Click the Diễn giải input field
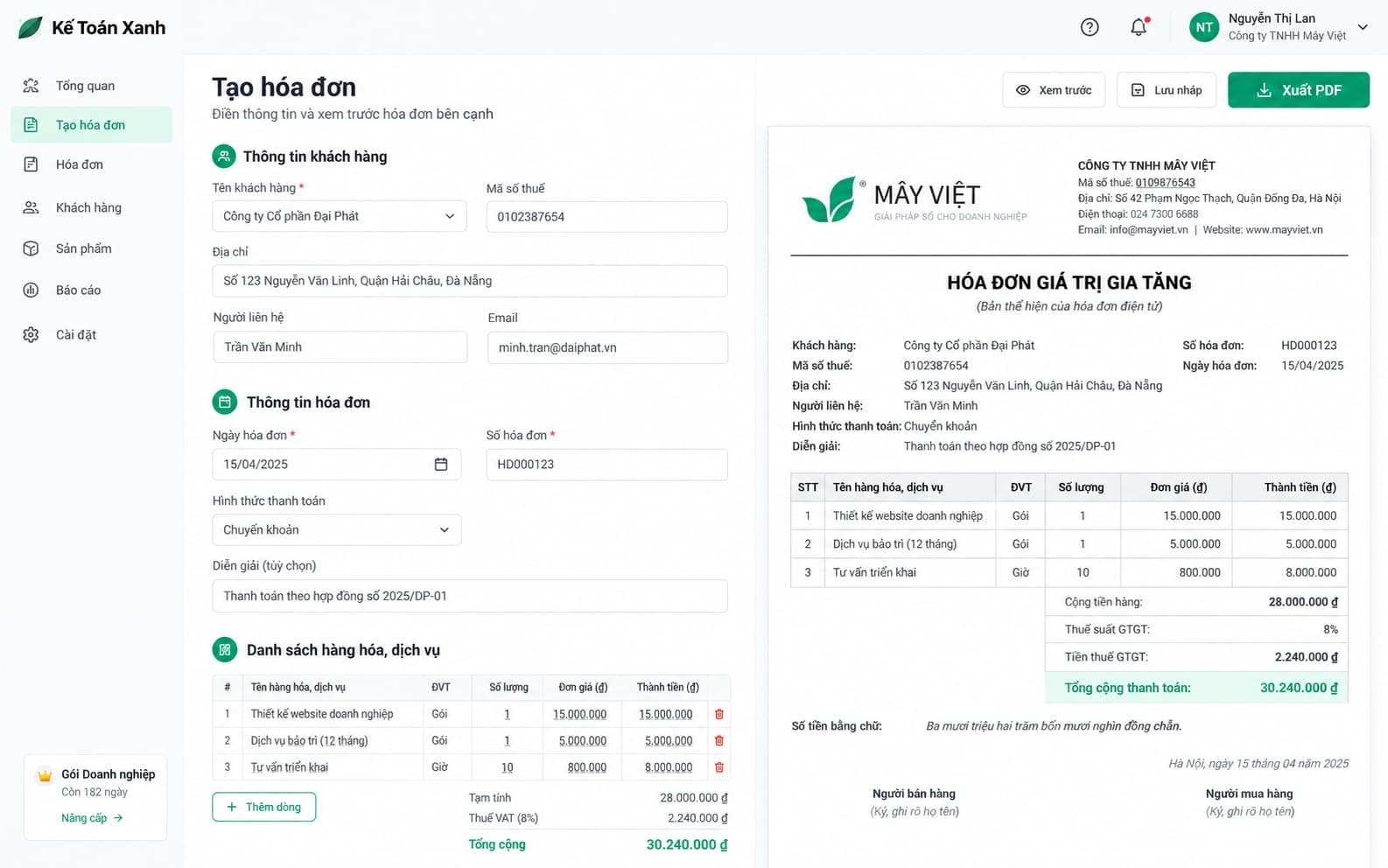The height and width of the screenshot is (868, 1388). point(470,596)
